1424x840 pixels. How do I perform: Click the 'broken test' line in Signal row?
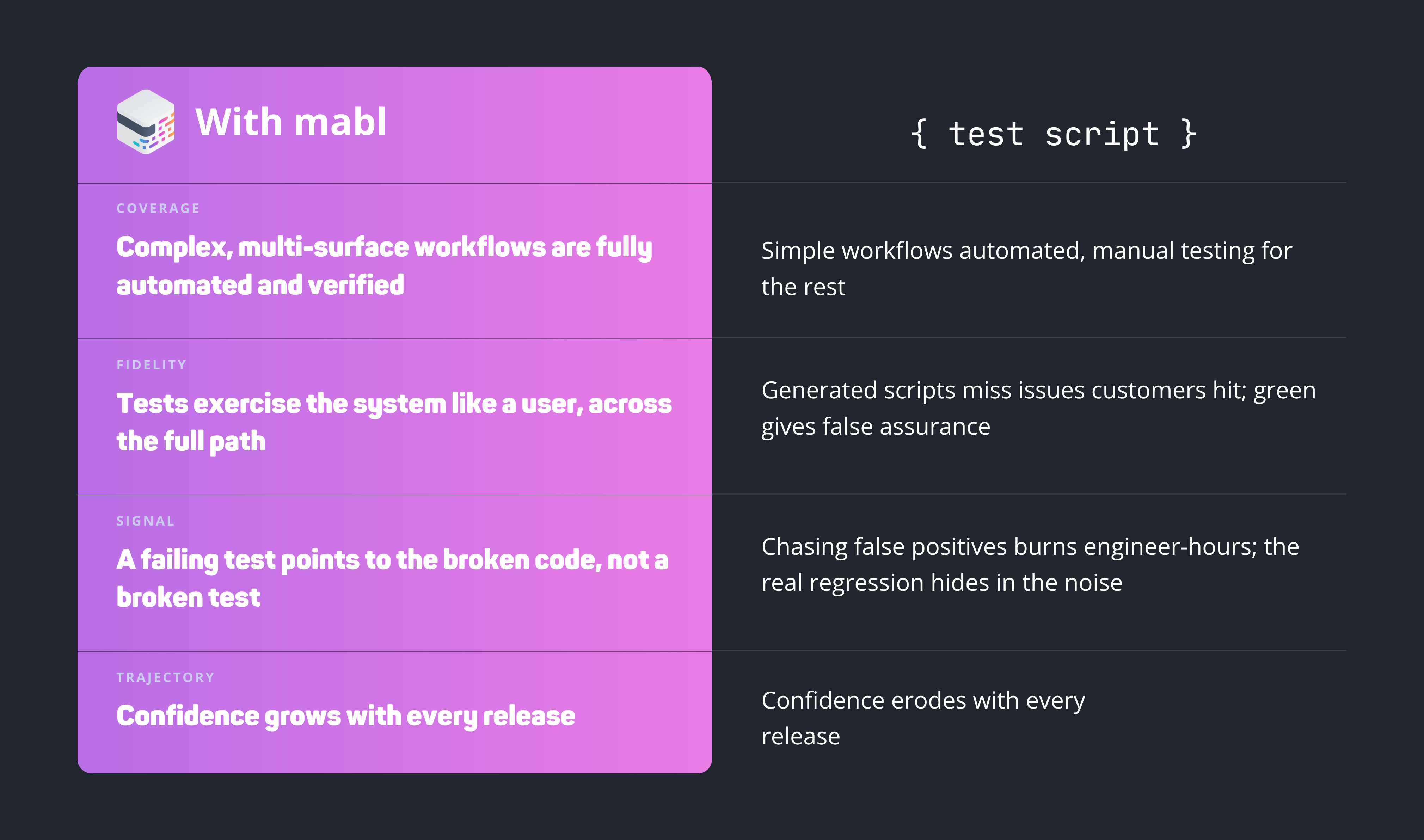click(x=188, y=597)
